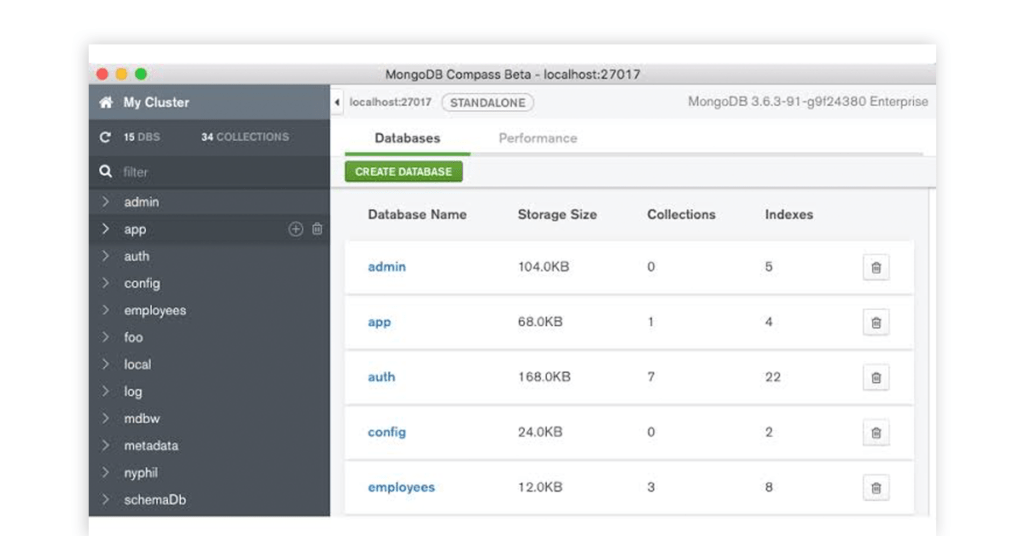The height and width of the screenshot is (536, 1024).
Task: Click the MongoDB 3.6.3 Enterprise version text
Action: (808, 102)
